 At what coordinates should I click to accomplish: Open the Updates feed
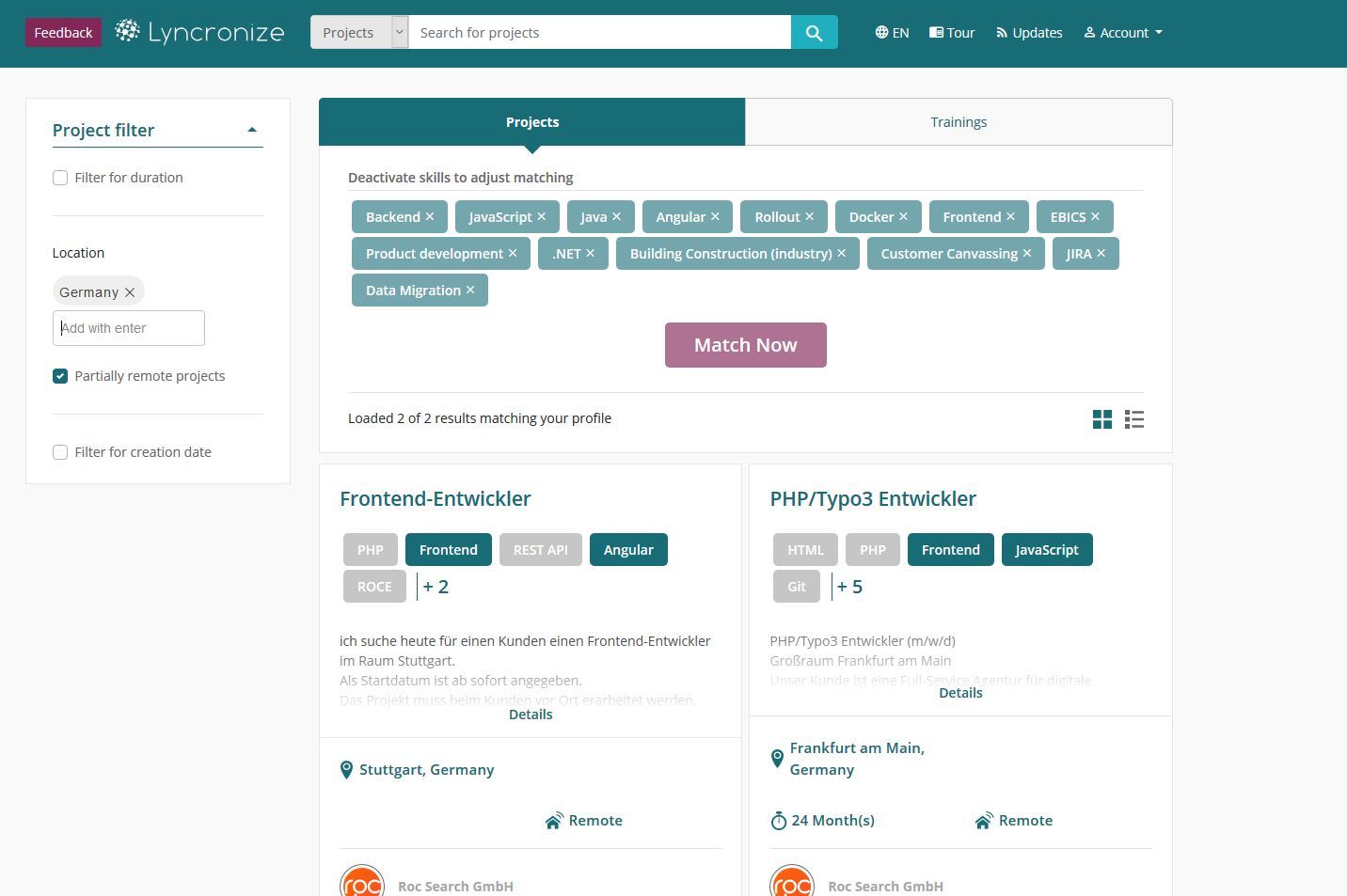pyautogui.click(x=1029, y=33)
